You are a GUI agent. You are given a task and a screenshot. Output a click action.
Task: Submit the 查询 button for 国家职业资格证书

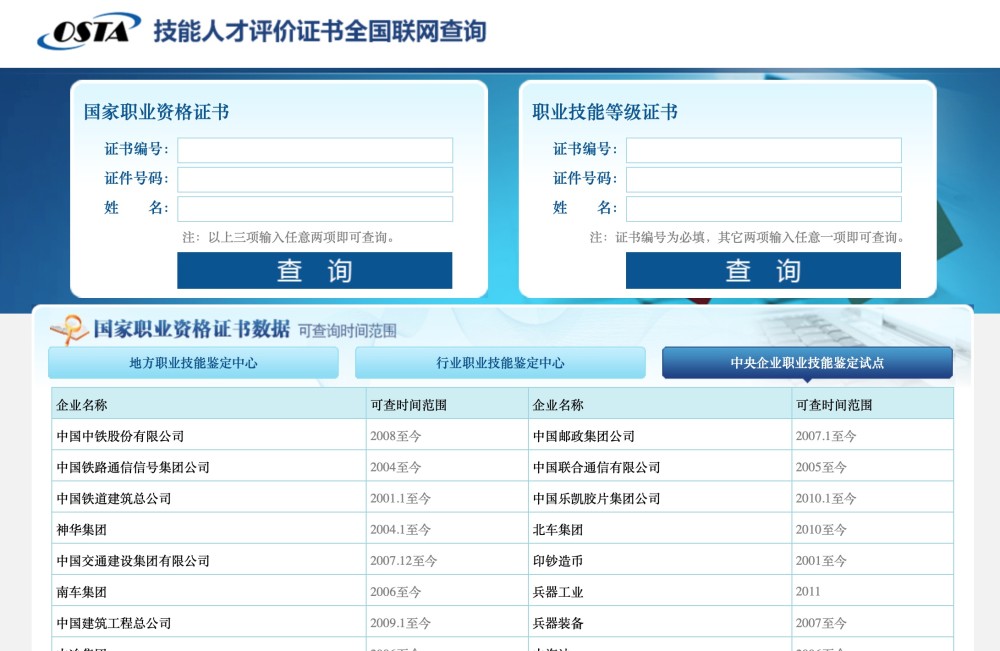(315, 270)
